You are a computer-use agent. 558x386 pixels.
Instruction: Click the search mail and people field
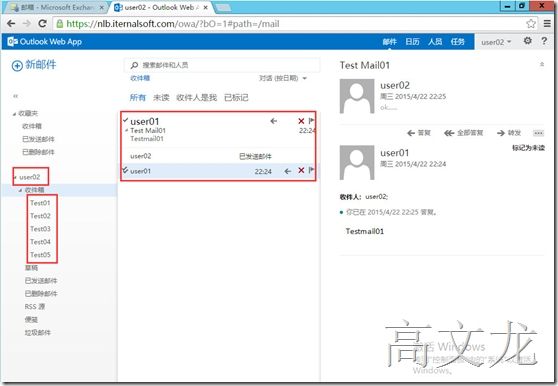[x=222, y=65]
